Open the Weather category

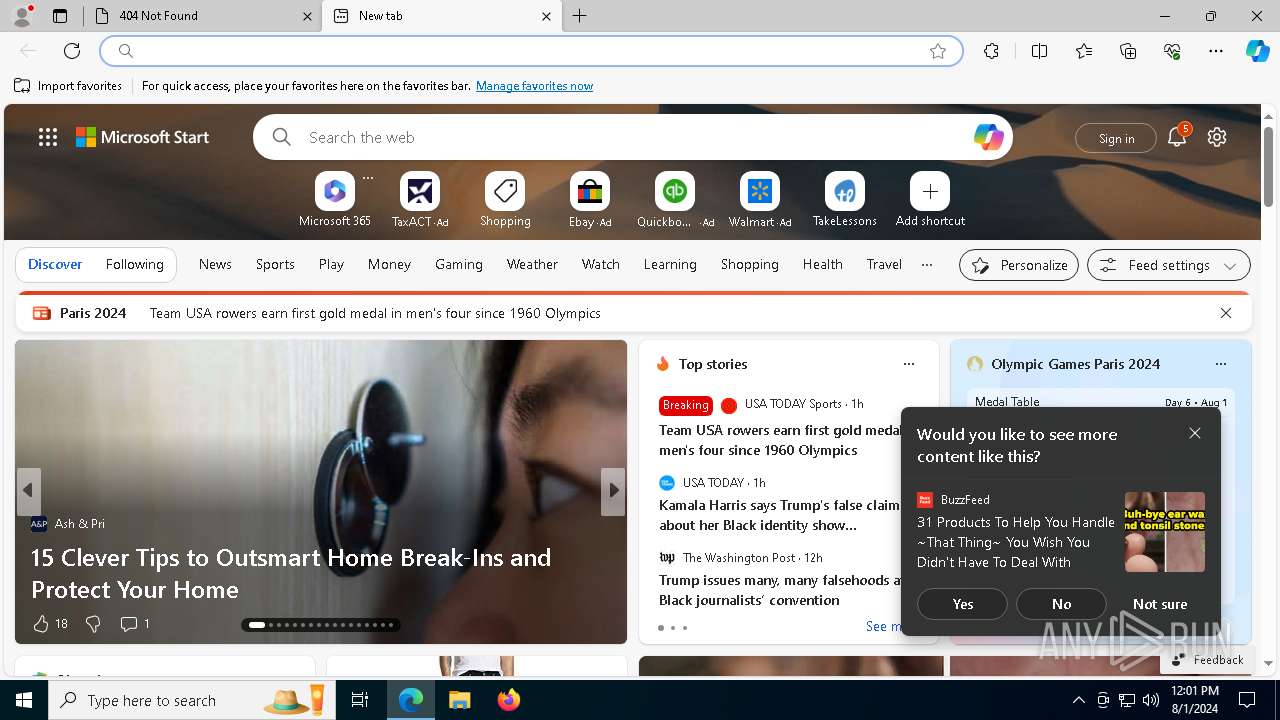point(532,264)
